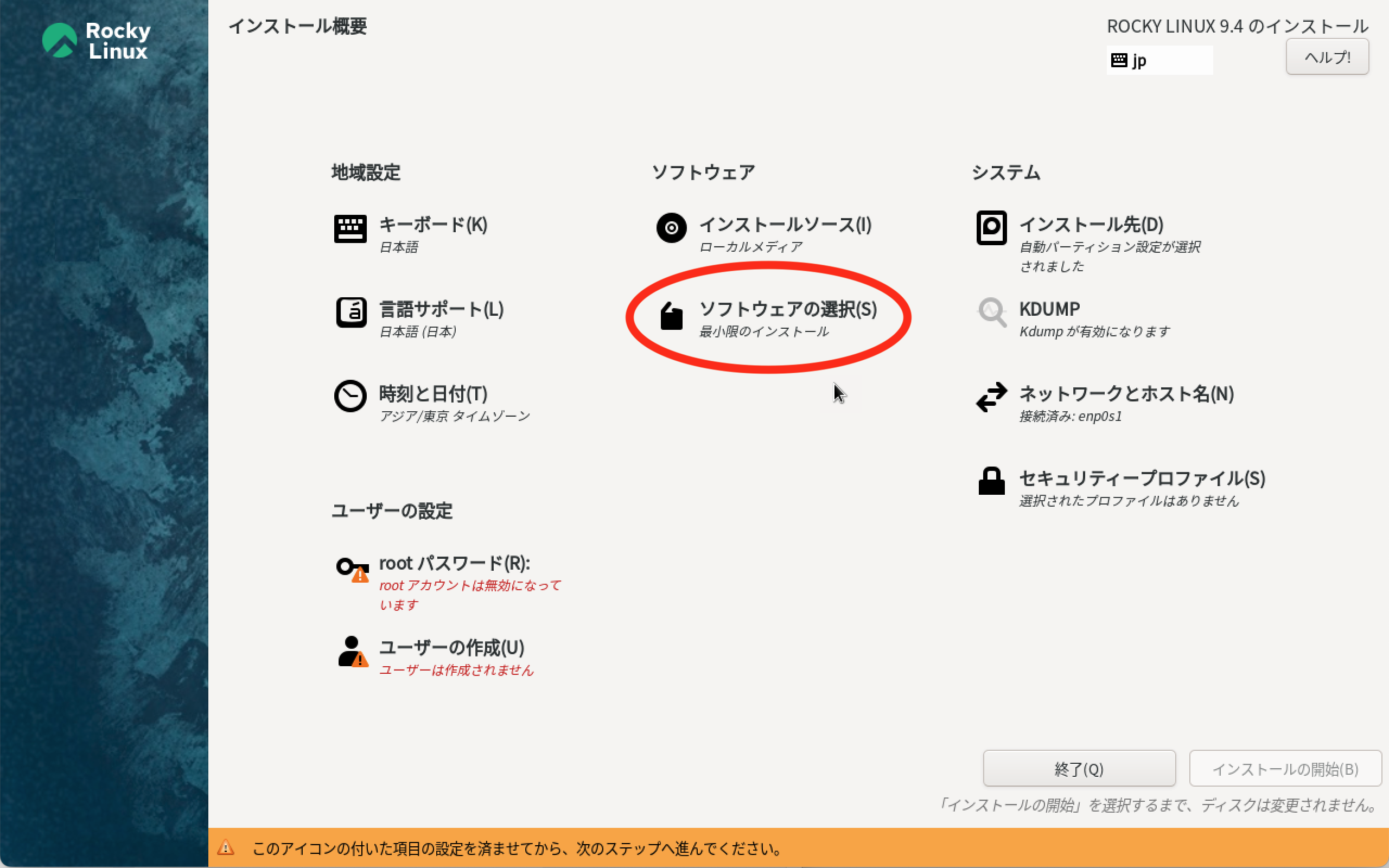The height and width of the screenshot is (868, 1389).
Task: Click the Kdump が有効になります status text
Action: click(x=1094, y=331)
